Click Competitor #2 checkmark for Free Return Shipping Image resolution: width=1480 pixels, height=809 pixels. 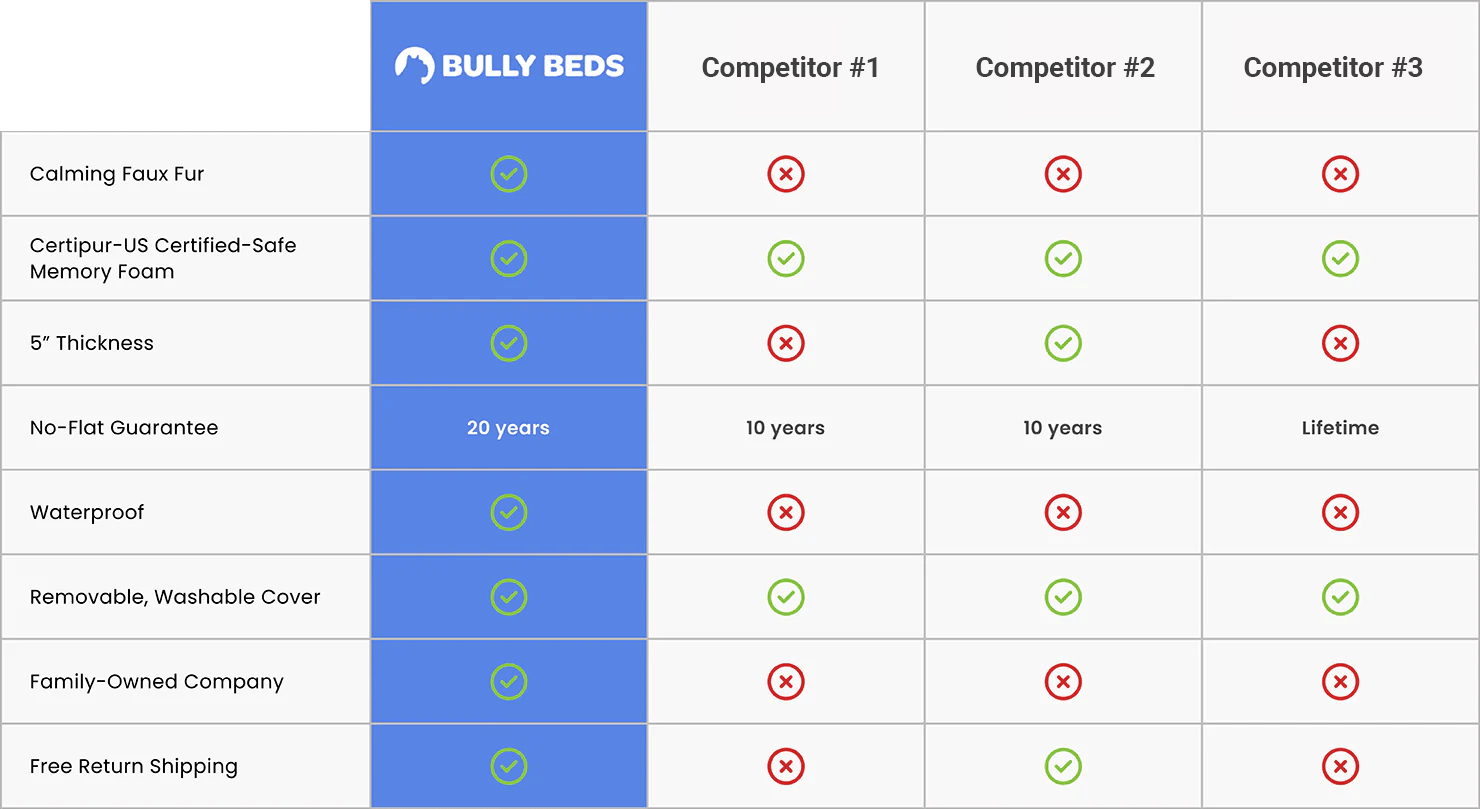point(1063,767)
